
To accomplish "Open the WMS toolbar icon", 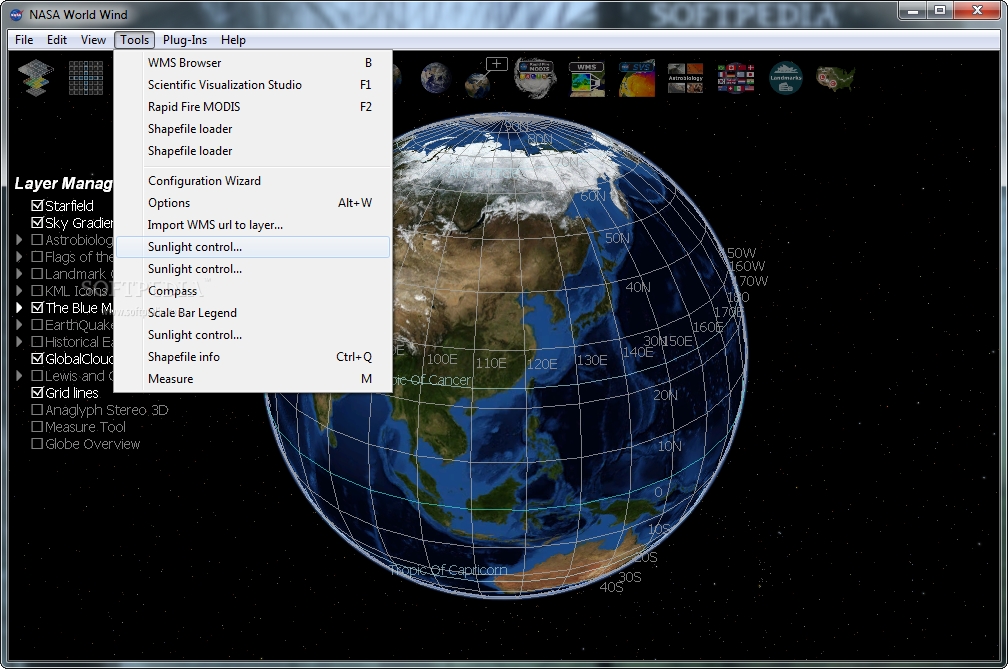I will coord(586,78).
